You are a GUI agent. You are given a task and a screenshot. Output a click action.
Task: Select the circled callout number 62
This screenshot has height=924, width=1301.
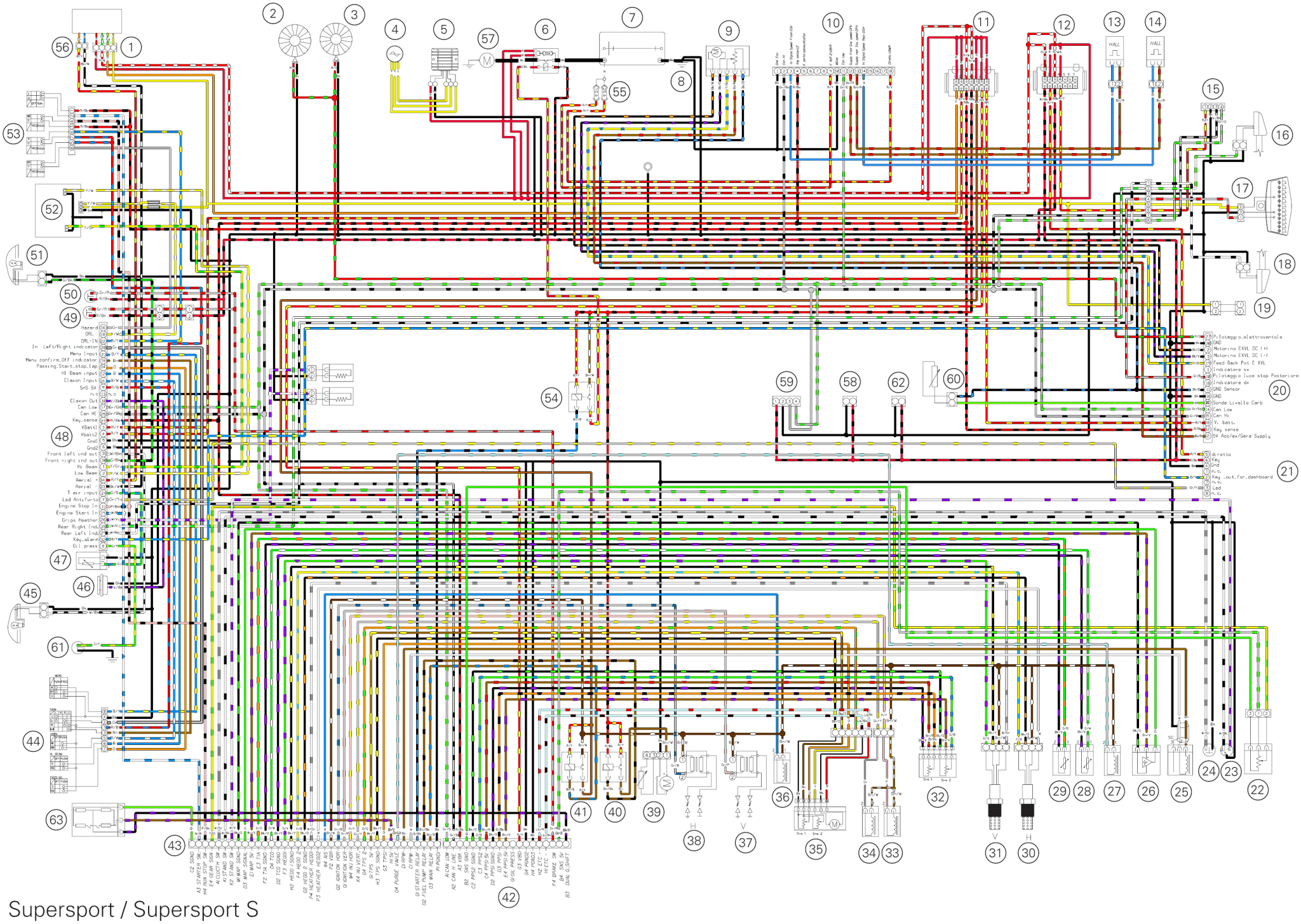pyautogui.click(x=898, y=382)
